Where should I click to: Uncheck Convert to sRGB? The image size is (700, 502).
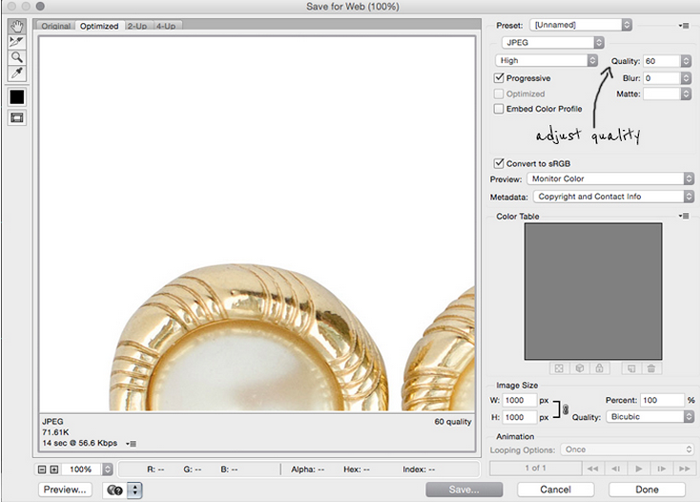coord(499,163)
